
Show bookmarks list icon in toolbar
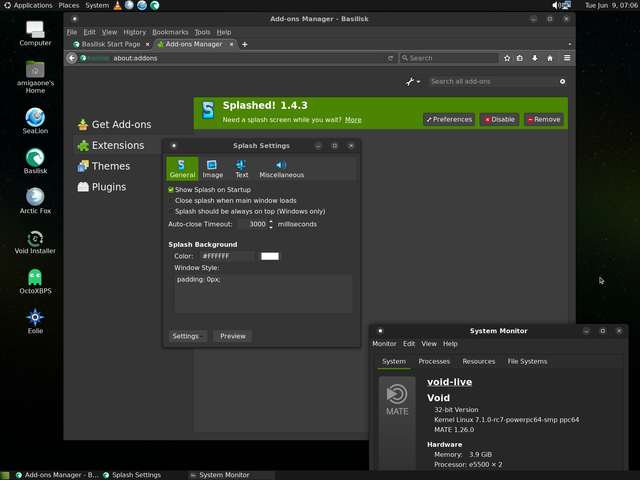pos(520,58)
